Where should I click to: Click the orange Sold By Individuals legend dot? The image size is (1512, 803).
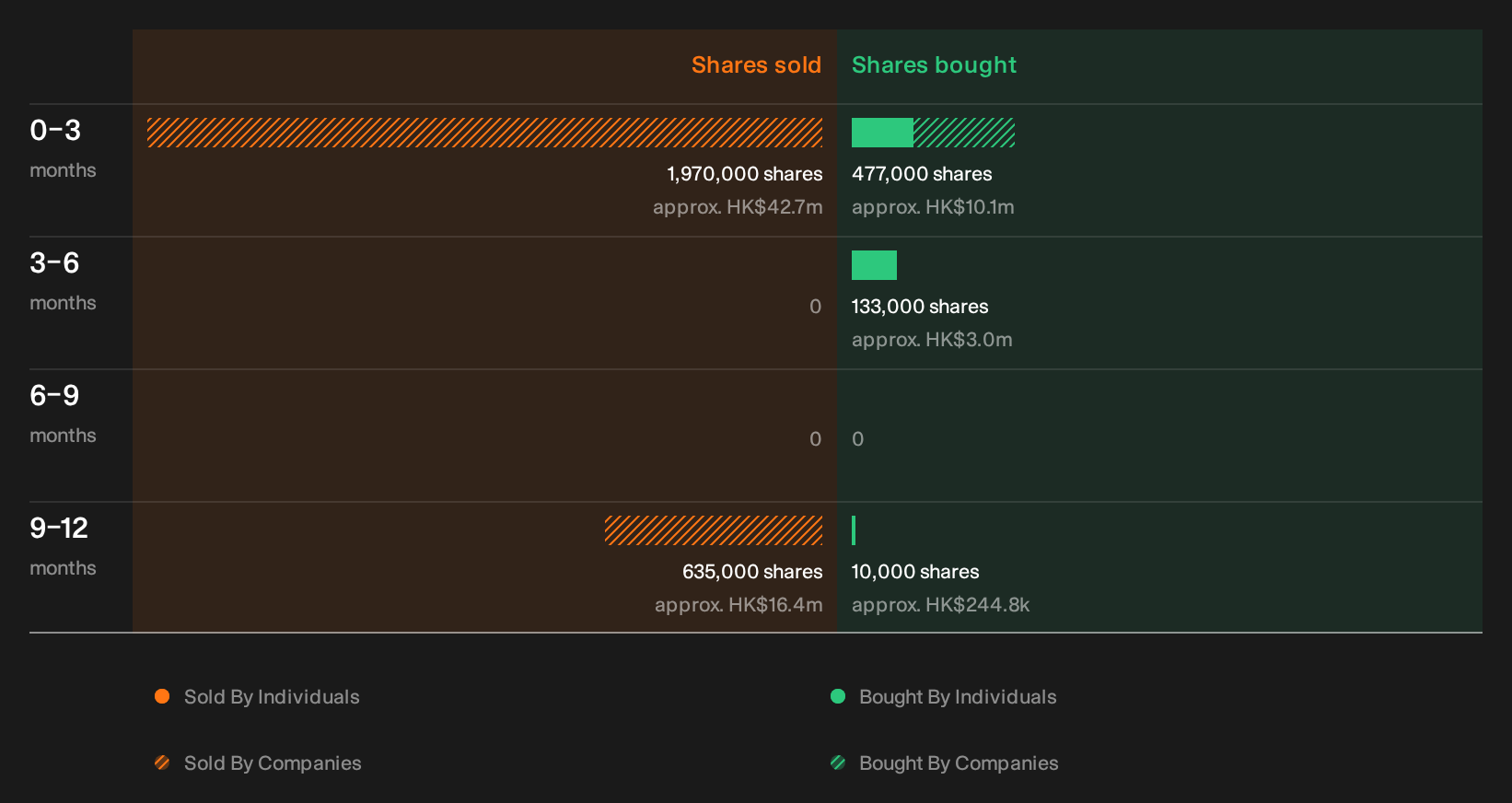(x=162, y=696)
